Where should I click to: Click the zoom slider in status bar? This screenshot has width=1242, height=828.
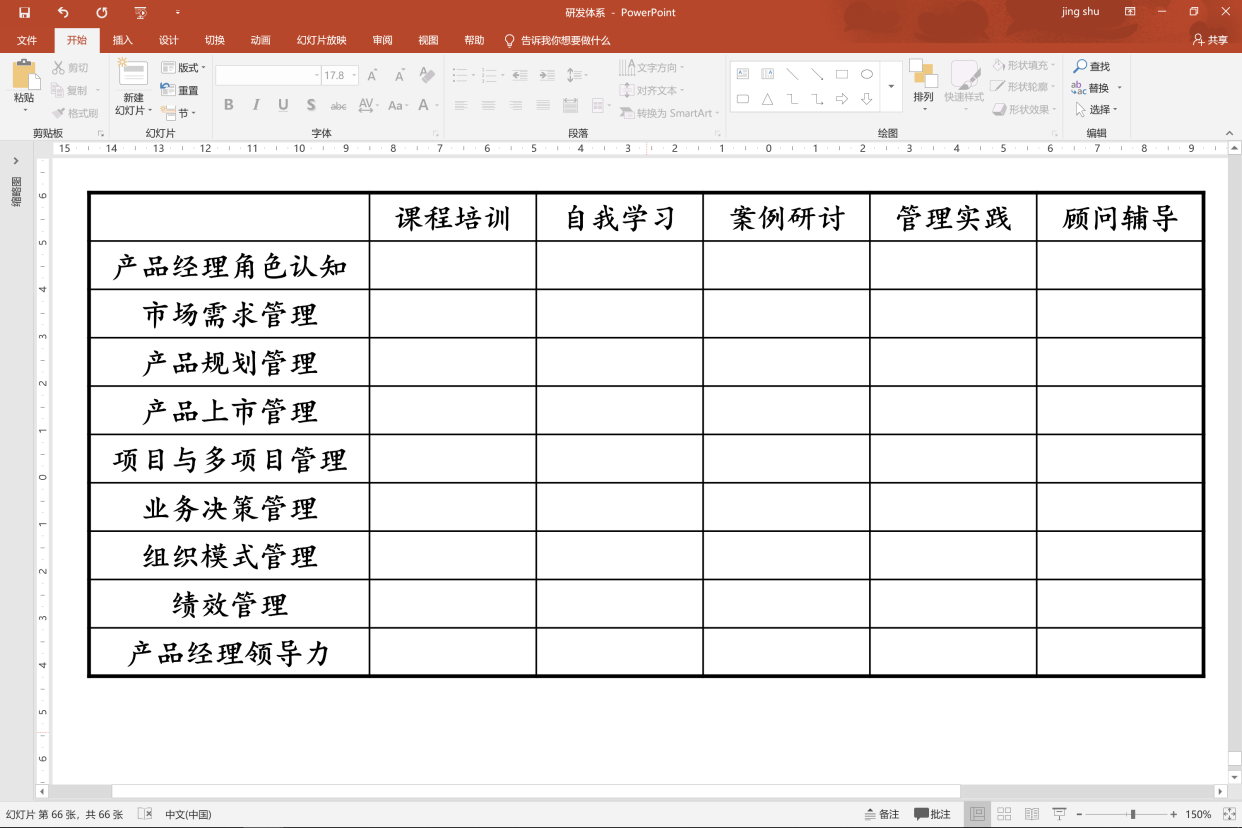(1132, 814)
